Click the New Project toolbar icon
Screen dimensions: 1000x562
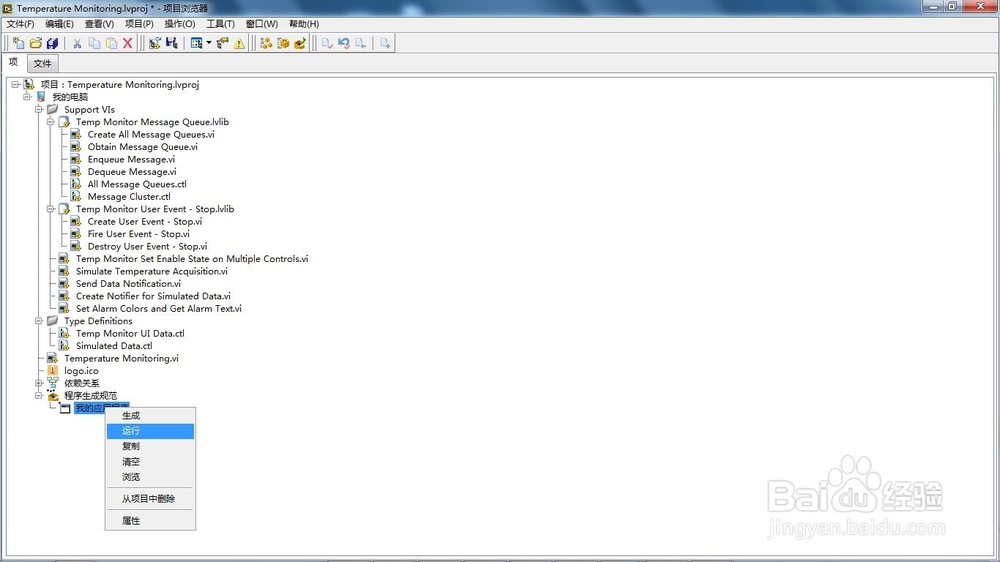tap(18, 43)
